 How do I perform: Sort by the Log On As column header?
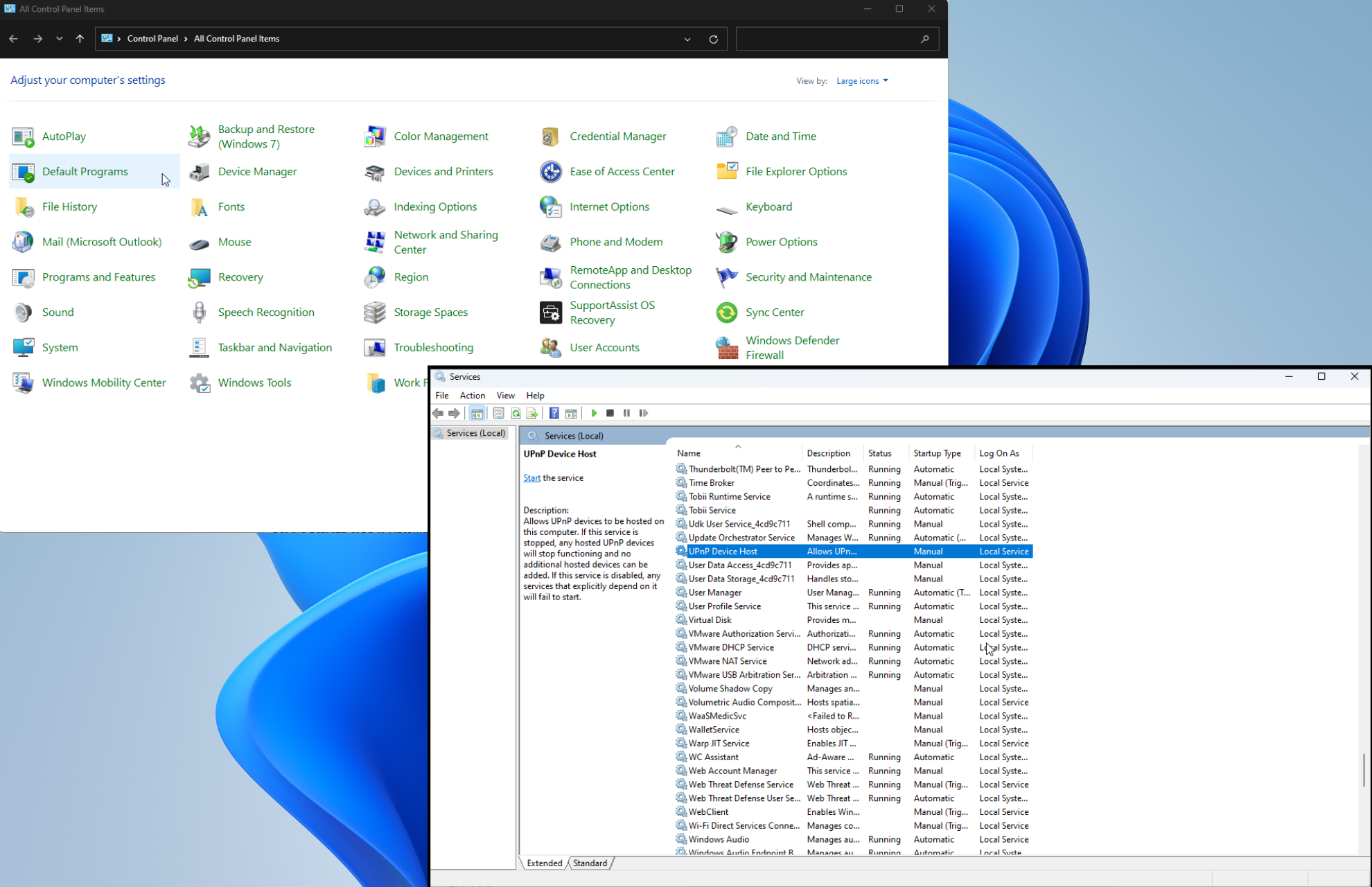tap(1003, 453)
